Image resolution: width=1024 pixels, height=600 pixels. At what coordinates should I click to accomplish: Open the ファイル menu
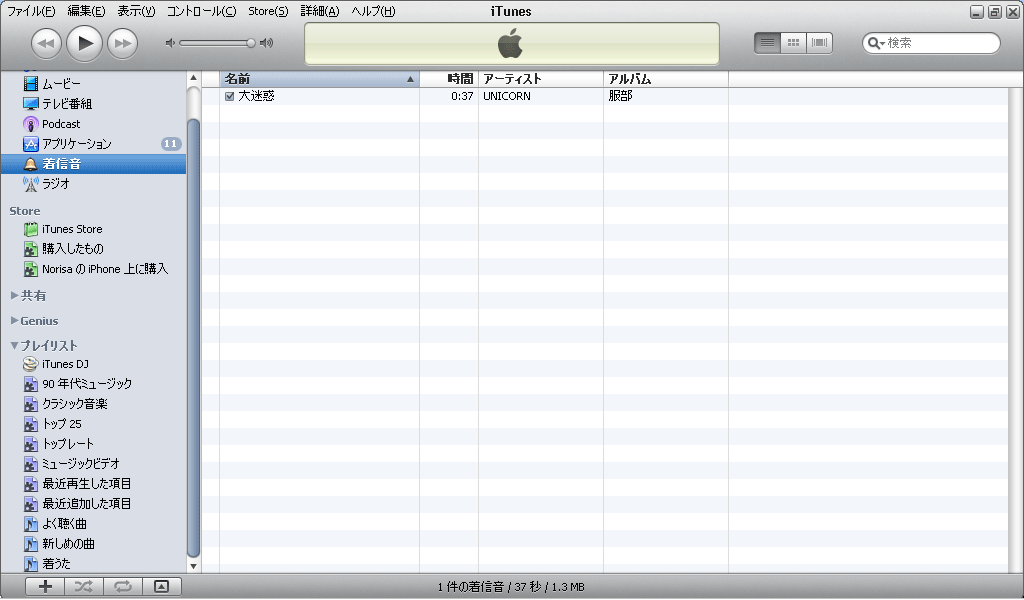click(31, 11)
